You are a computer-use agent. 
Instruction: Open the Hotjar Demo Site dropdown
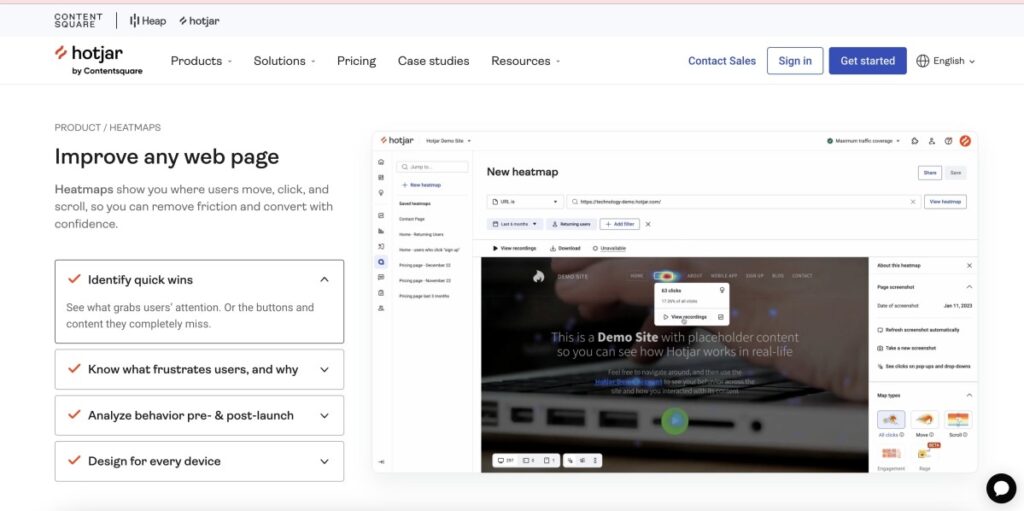tap(449, 140)
